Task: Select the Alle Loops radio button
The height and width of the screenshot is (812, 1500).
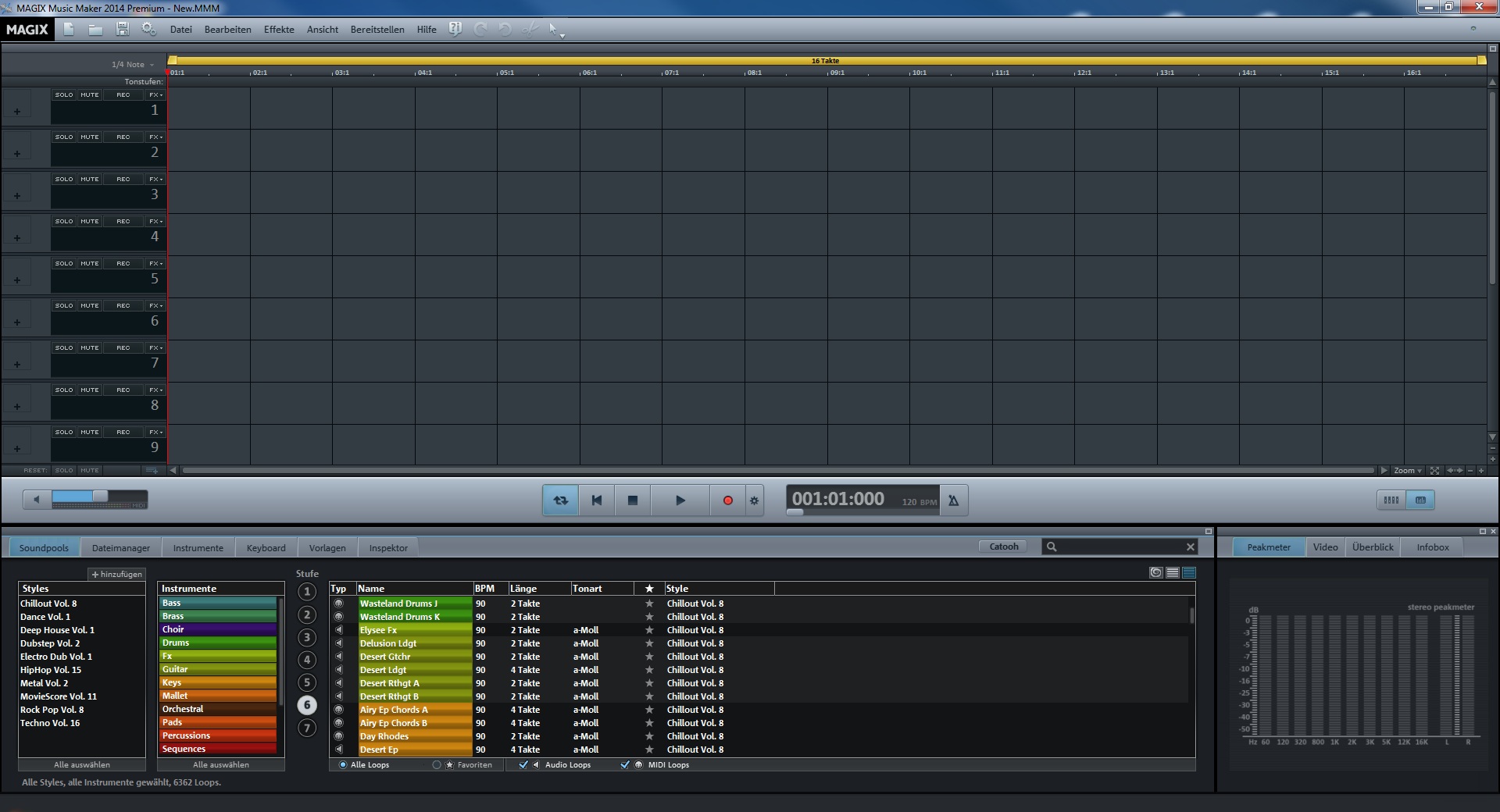Action: [343, 765]
